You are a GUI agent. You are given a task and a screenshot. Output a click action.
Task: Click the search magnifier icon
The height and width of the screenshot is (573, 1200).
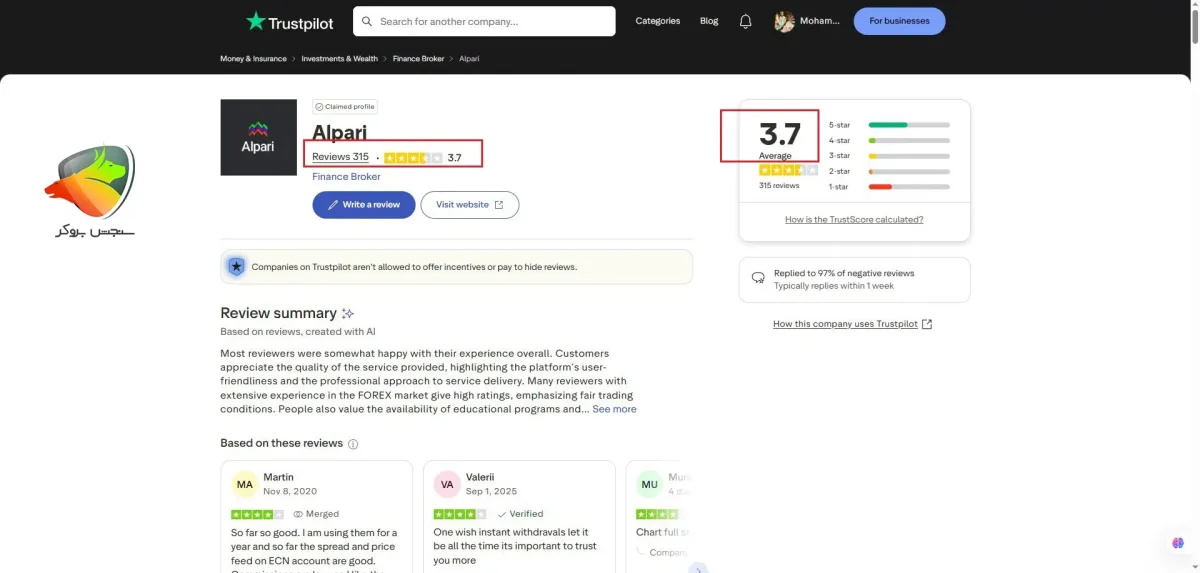coord(367,21)
